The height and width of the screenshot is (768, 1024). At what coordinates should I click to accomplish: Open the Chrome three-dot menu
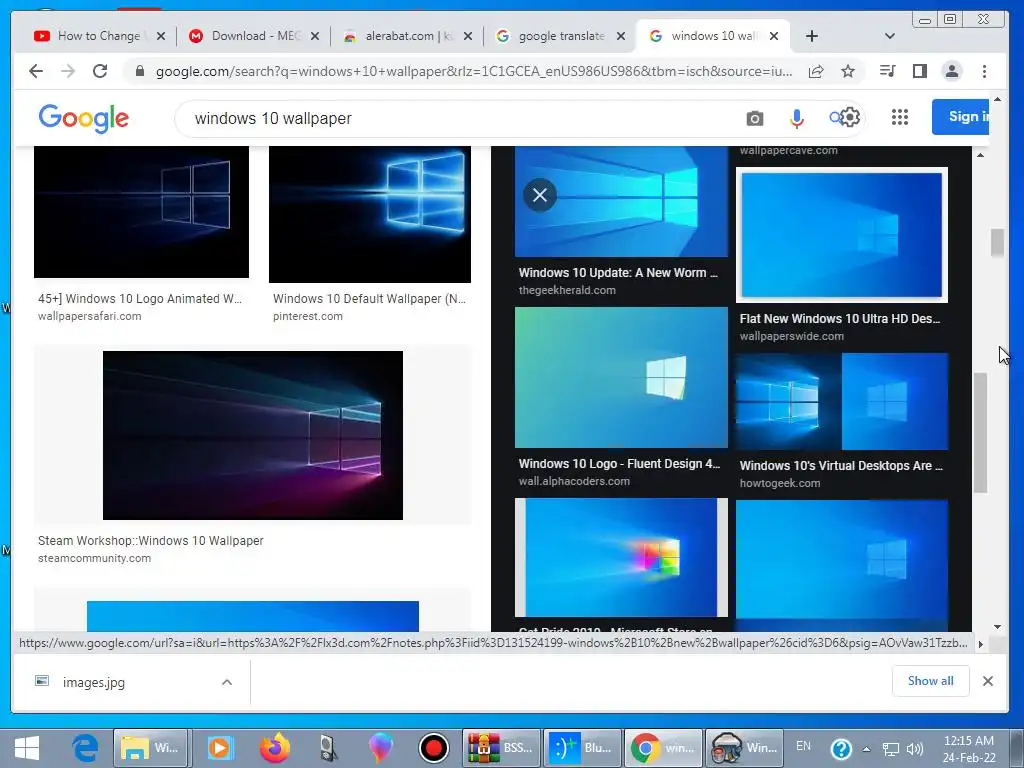point(984,71)
